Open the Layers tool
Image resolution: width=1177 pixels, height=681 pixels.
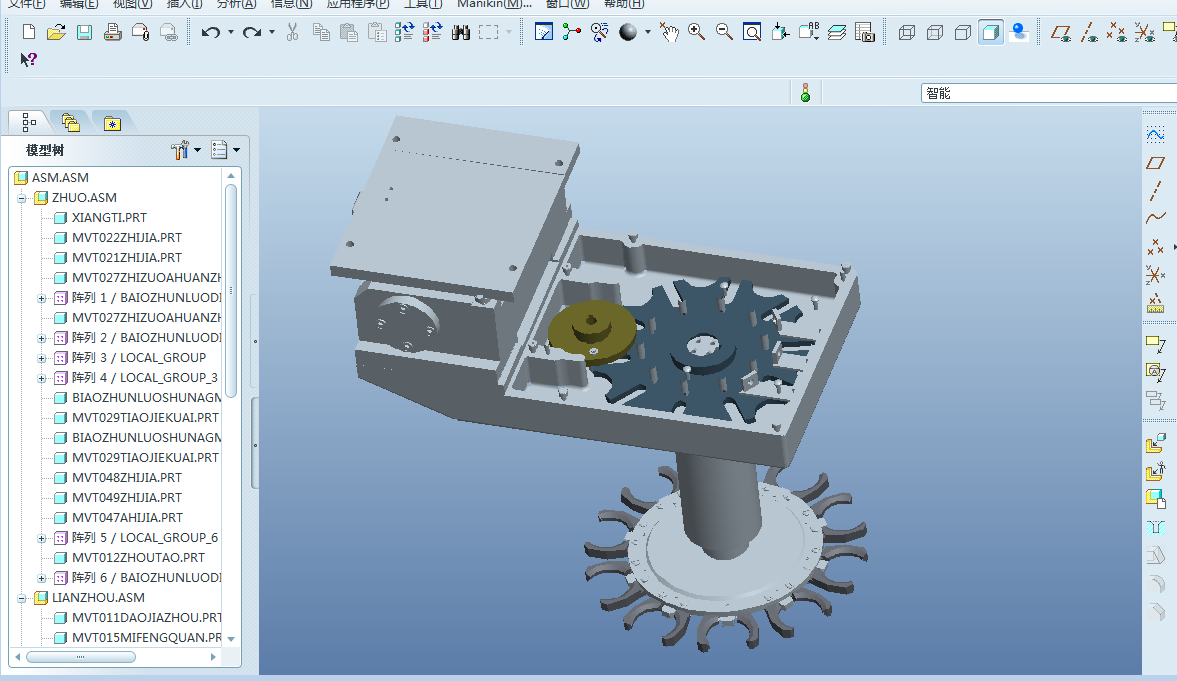(837, 32)
